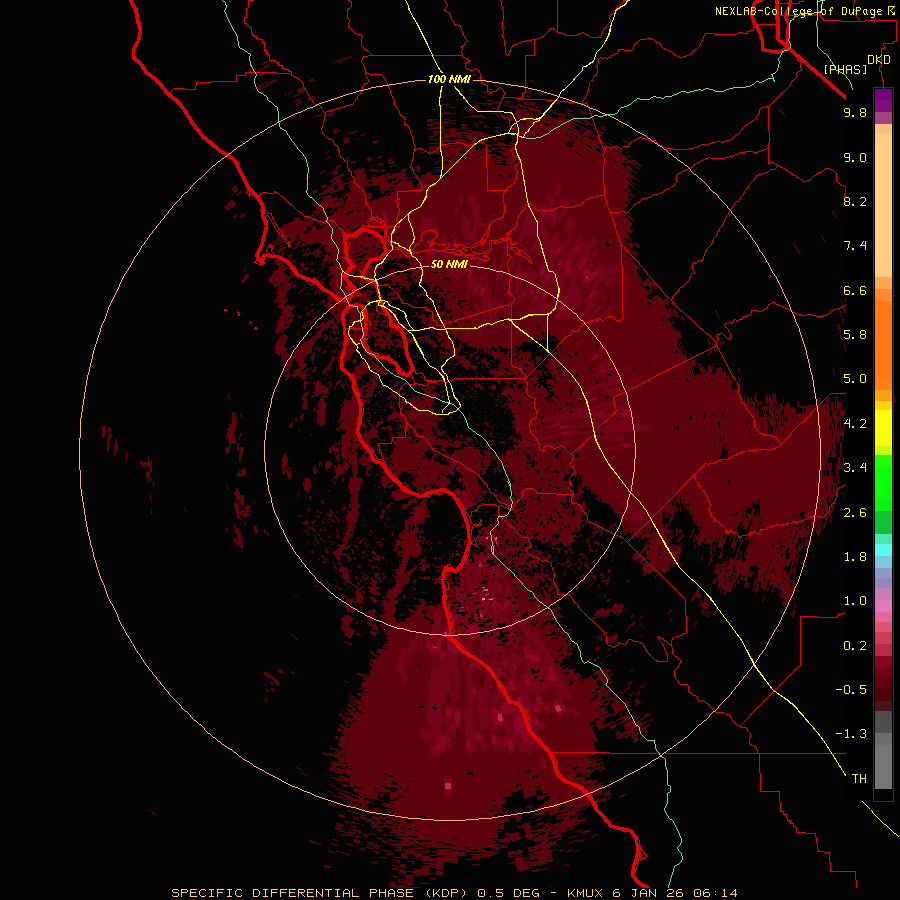
Task: Click the TH threshold label
Action: (x=859, y=779)
